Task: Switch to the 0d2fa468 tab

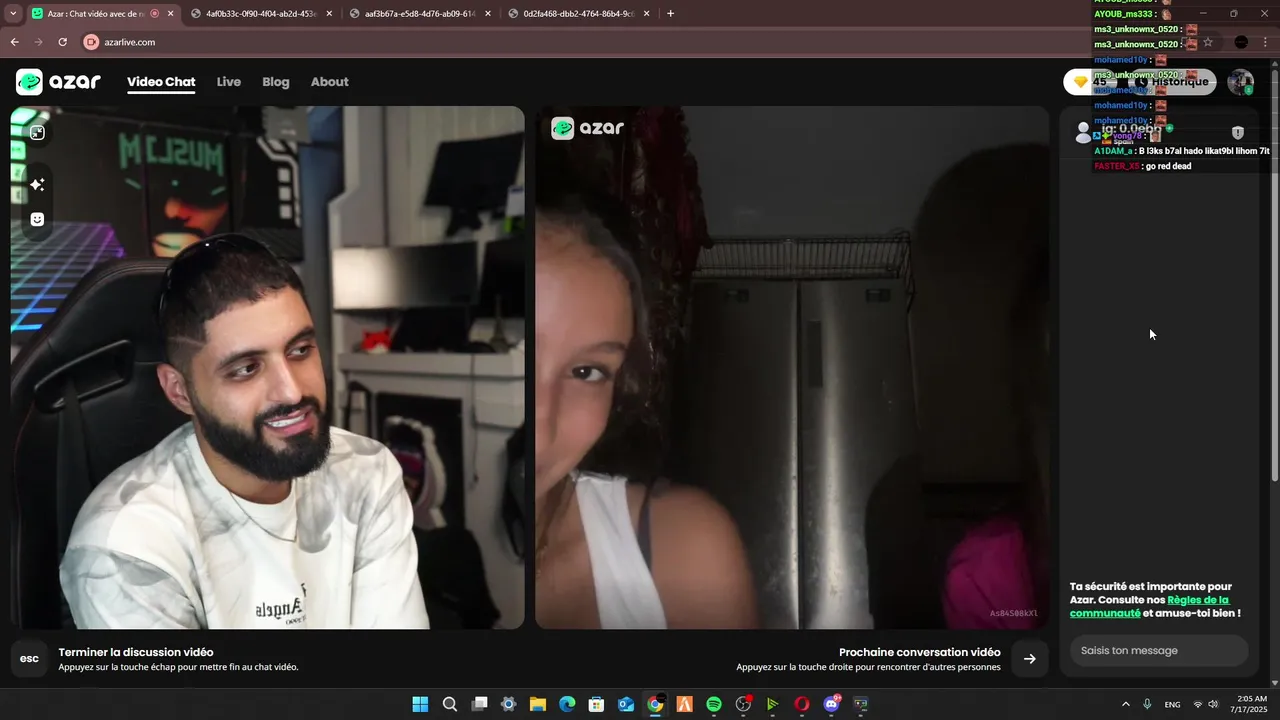Action: click(578, 14)
